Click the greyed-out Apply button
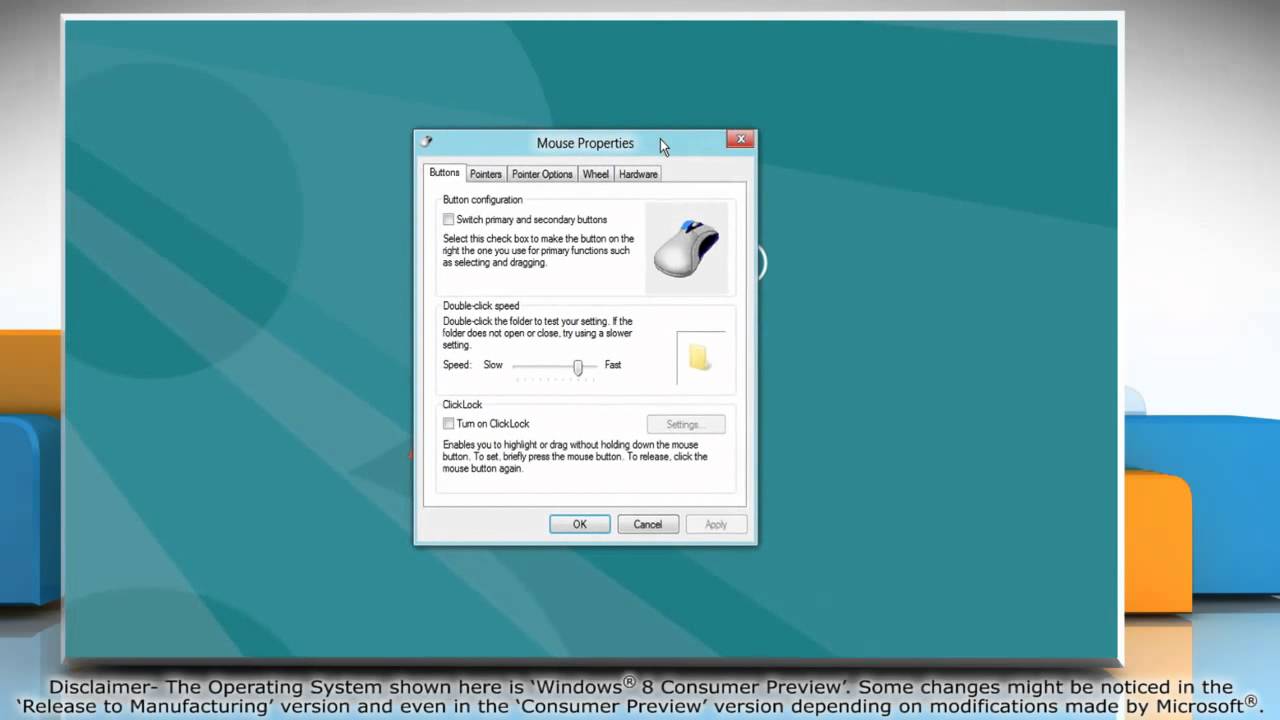 coord(716,524)
